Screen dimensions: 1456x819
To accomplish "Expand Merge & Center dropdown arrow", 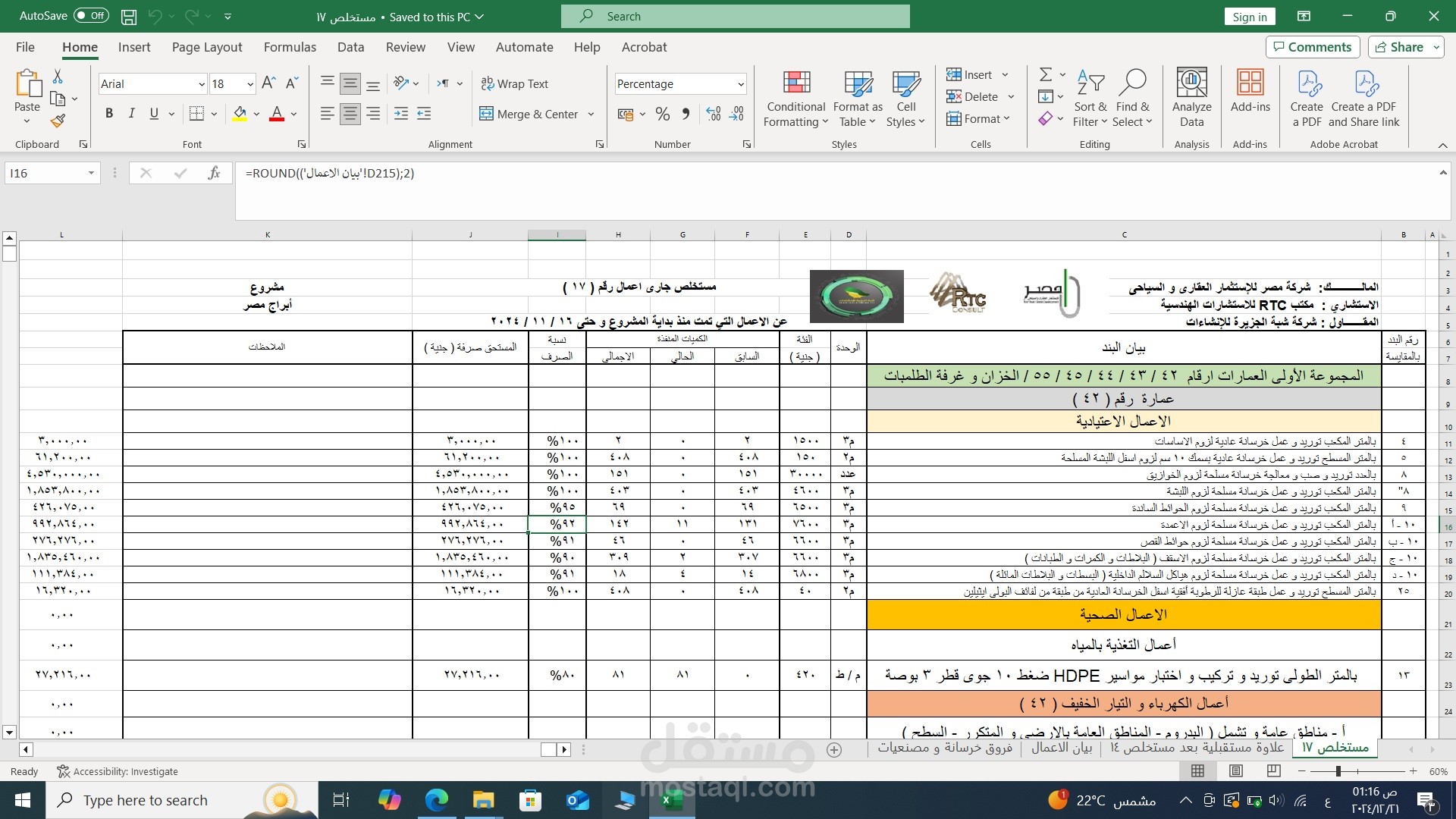I will tap(591, 115).
